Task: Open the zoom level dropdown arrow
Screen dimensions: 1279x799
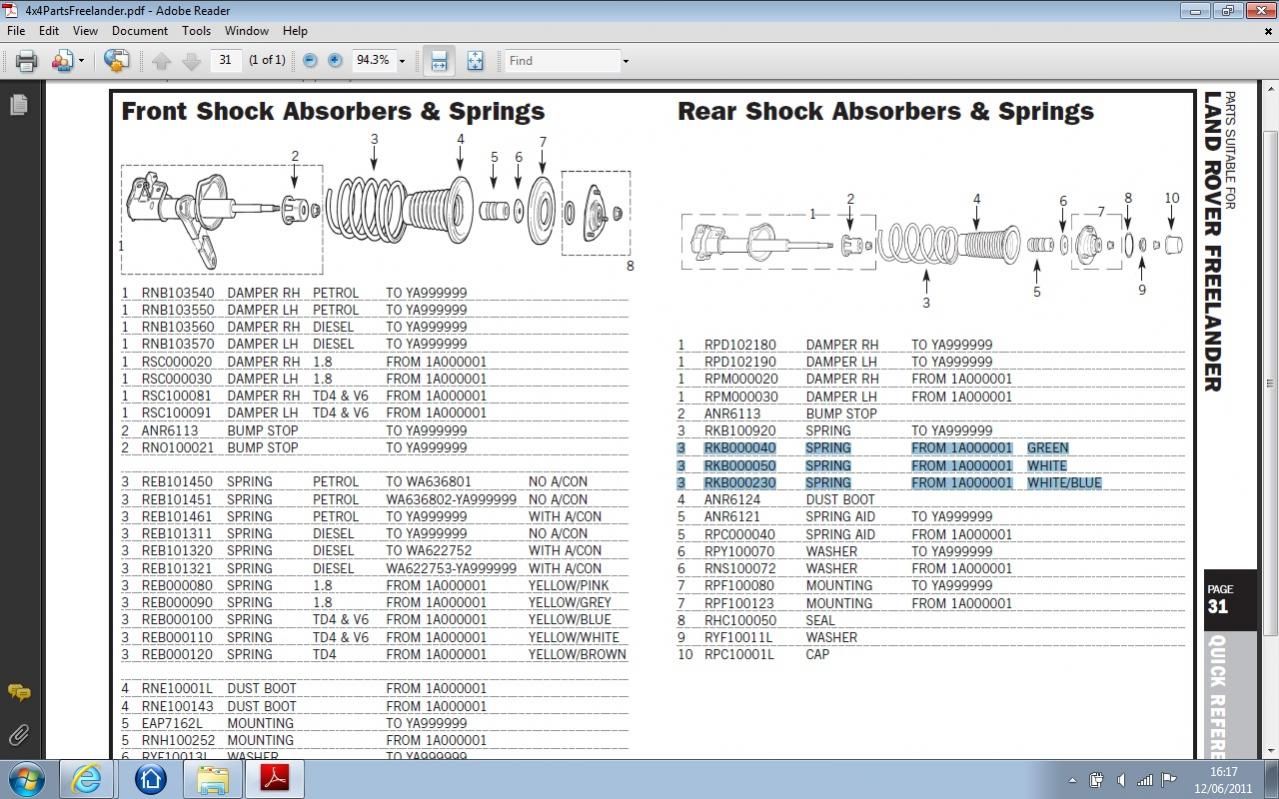Action: (x=402, y=61)
